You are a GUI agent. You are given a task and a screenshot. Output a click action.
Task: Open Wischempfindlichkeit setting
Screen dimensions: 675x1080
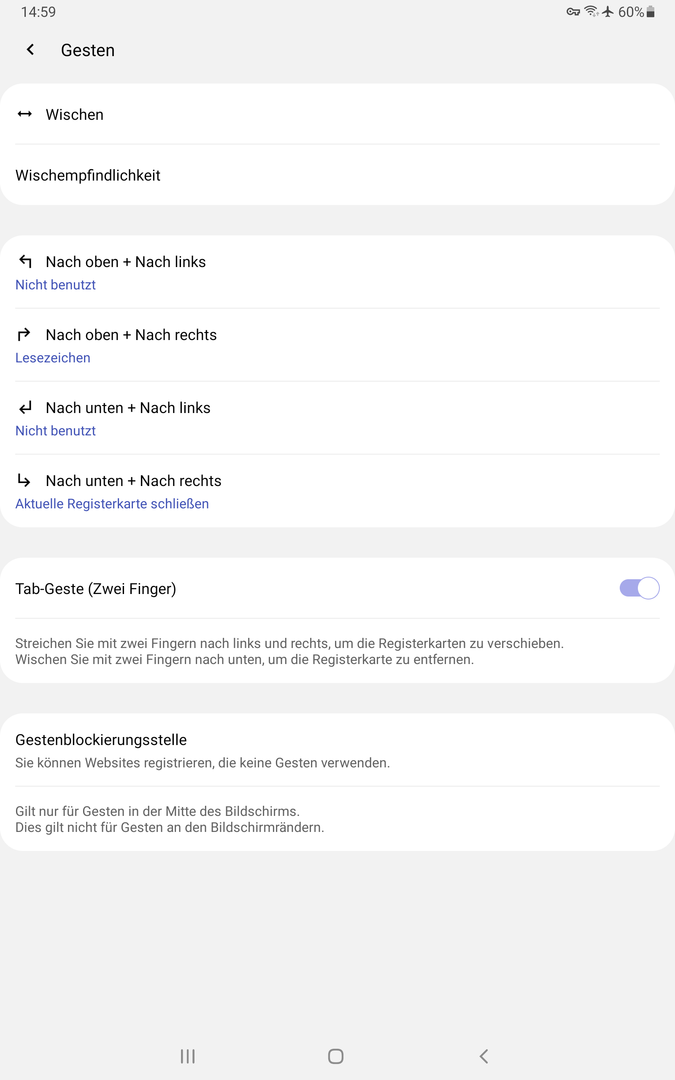point(338,175)
